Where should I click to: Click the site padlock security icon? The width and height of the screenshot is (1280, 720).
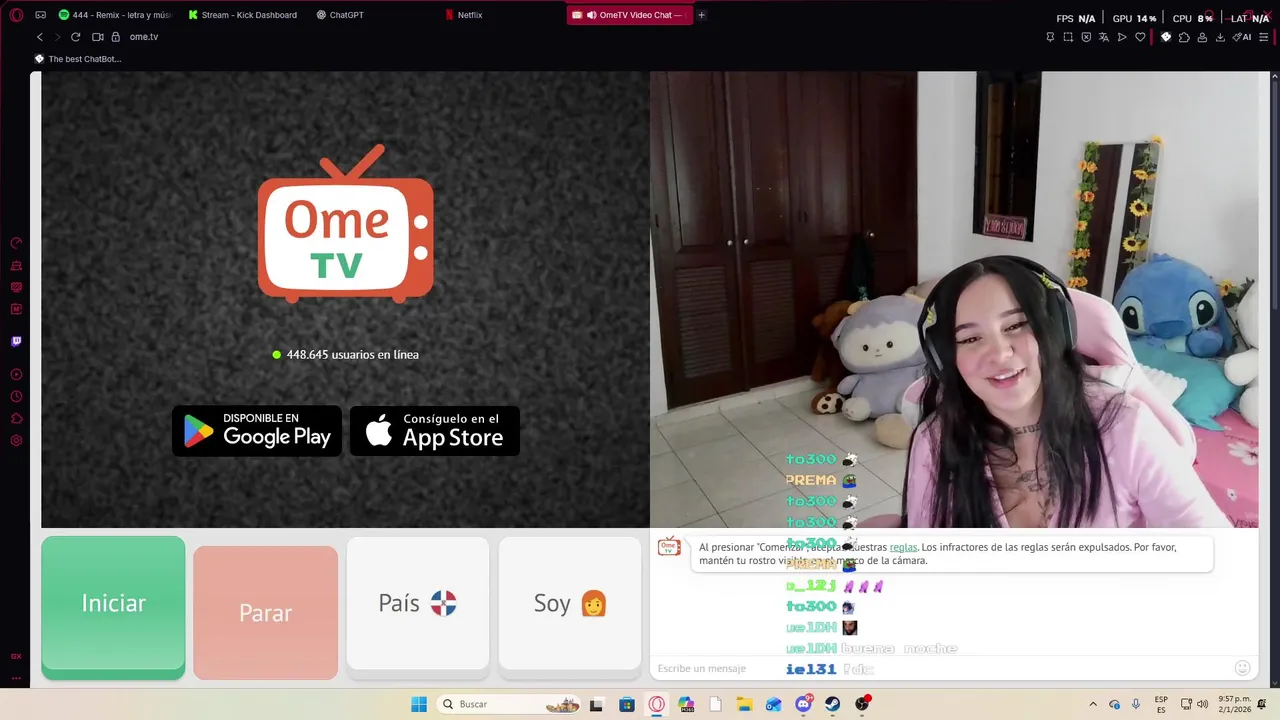(116, 37)
